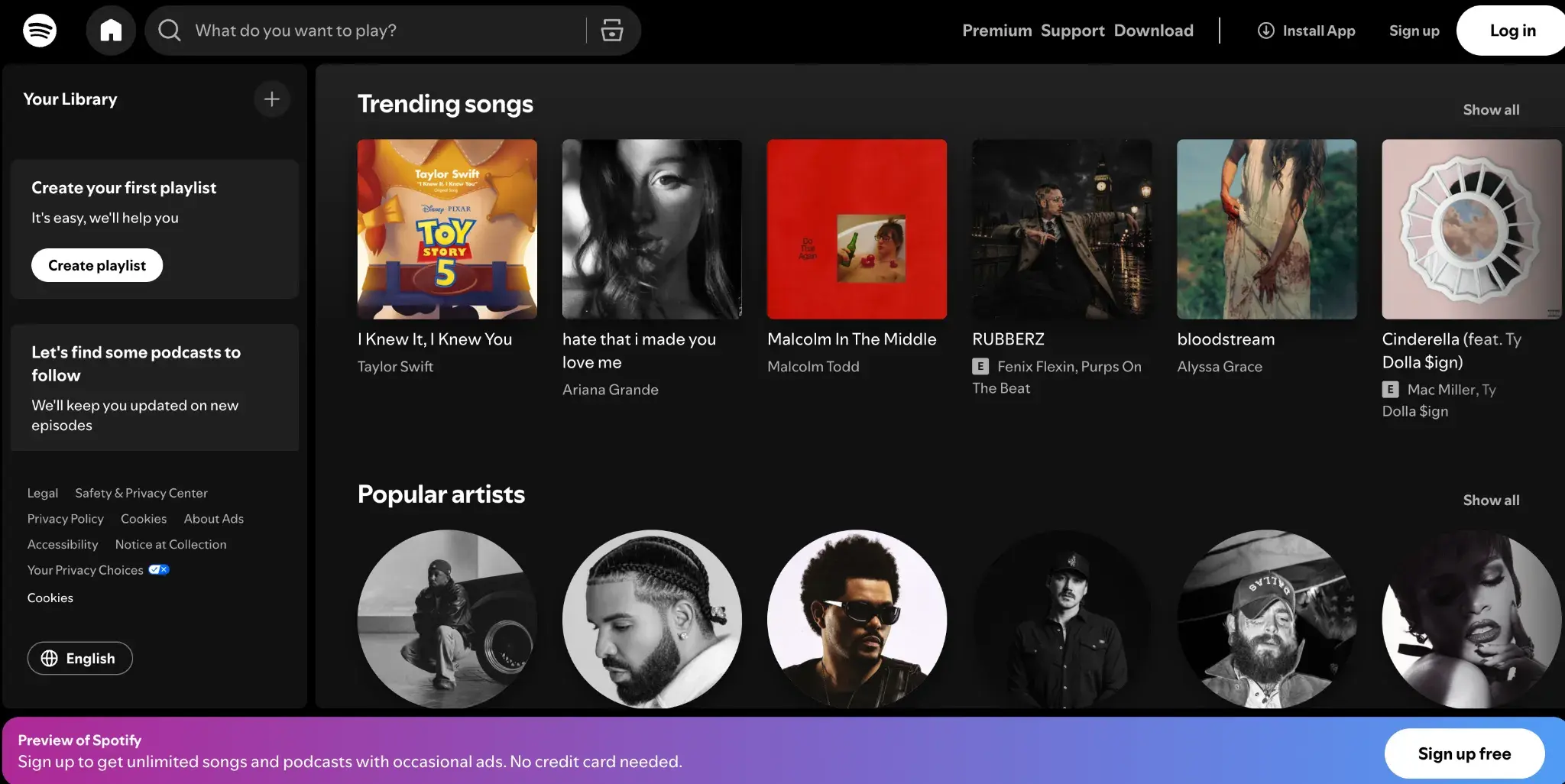Open the artist photo with braided hair
The height and width of the screenshot is (784, 1565).
coord(652,620)
